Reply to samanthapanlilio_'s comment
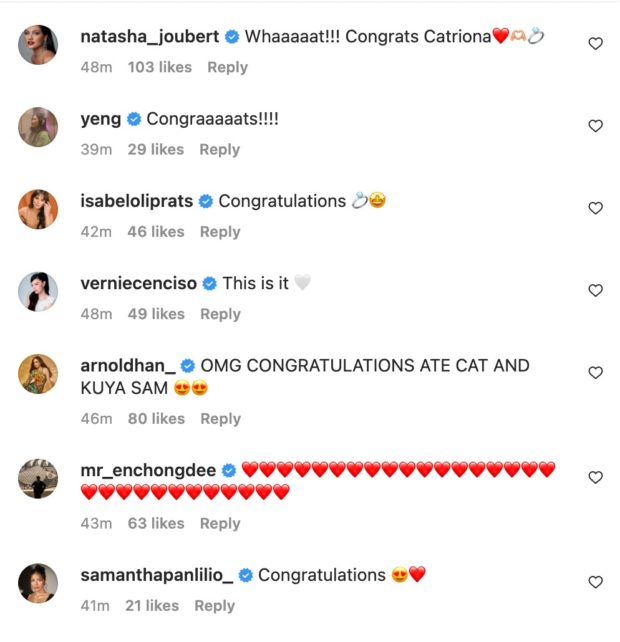 pyautogui.click(x=214, y=605)
